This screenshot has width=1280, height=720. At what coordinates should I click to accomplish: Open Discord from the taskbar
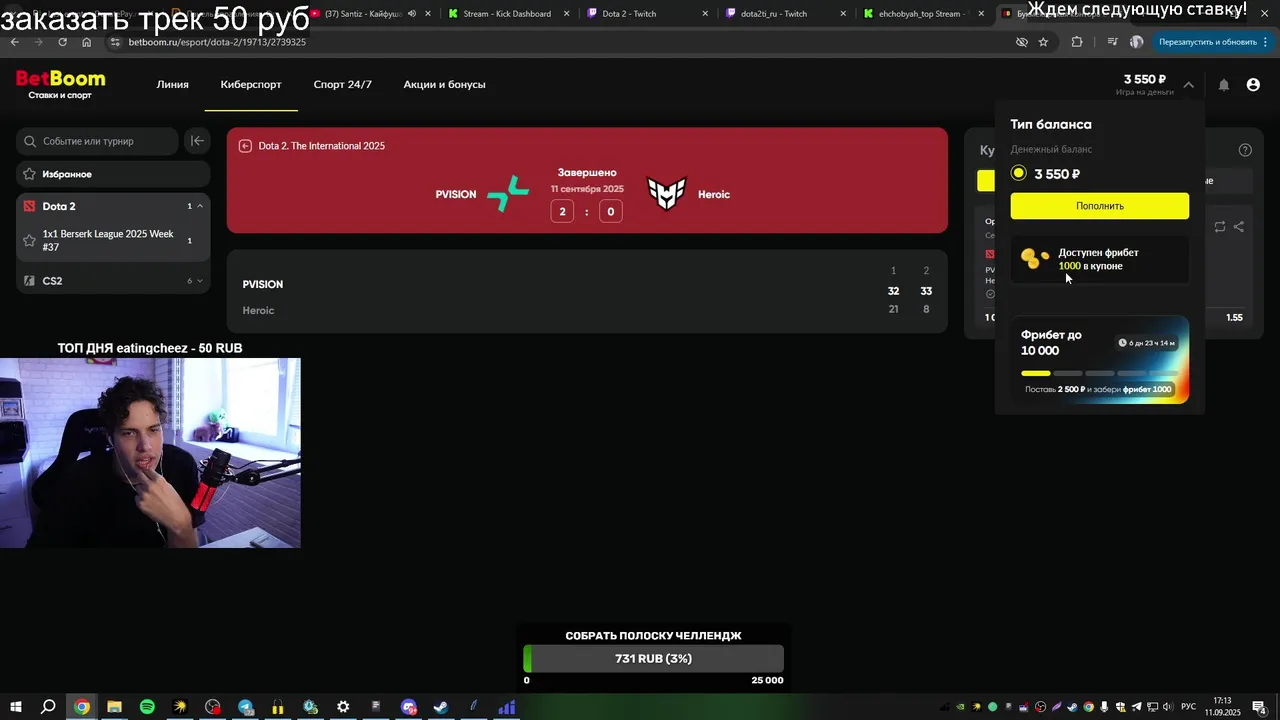[x=408, y=707]
